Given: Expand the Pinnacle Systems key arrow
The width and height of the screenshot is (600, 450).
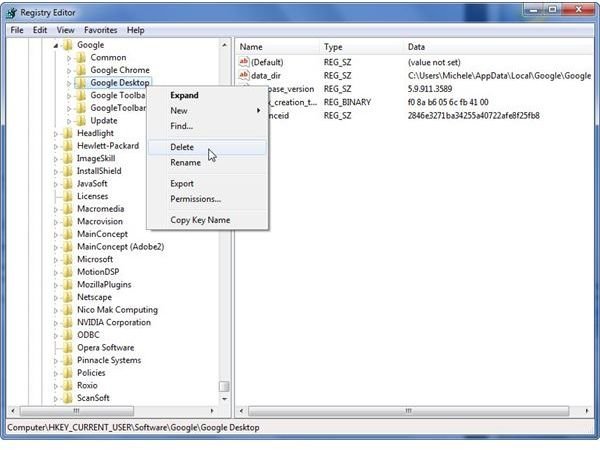Looking at the screenshot, I should click(56, 361).
